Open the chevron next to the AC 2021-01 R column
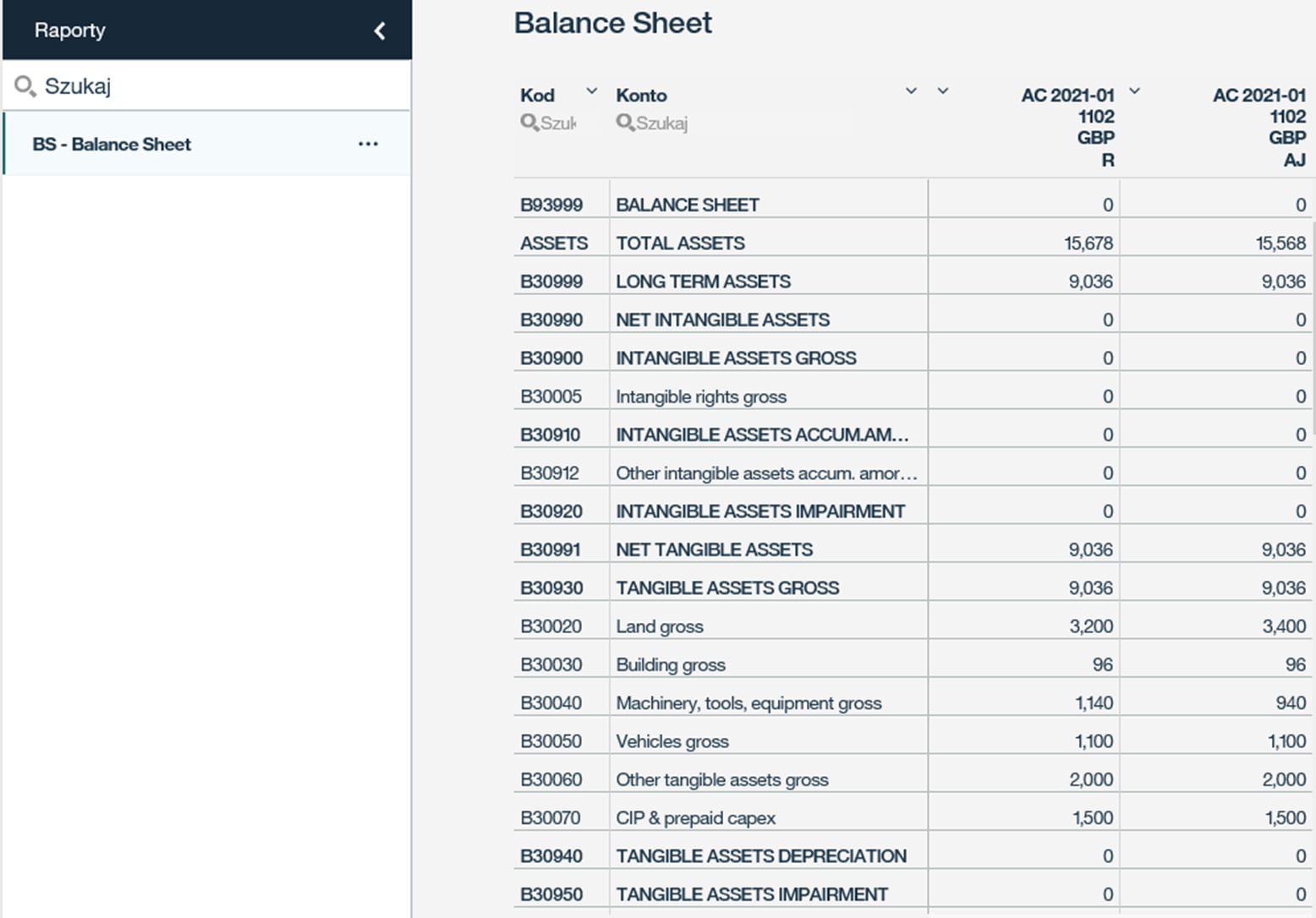 click(1135, 91)
